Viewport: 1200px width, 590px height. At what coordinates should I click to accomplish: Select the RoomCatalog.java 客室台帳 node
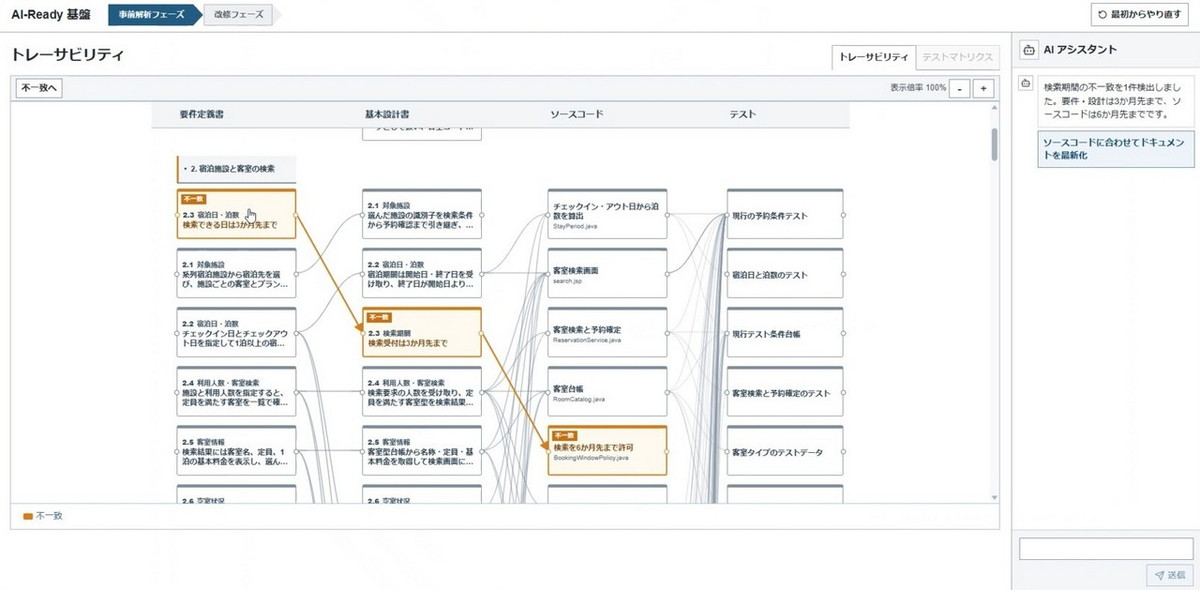pyautogui.click(x=607, y=392)
